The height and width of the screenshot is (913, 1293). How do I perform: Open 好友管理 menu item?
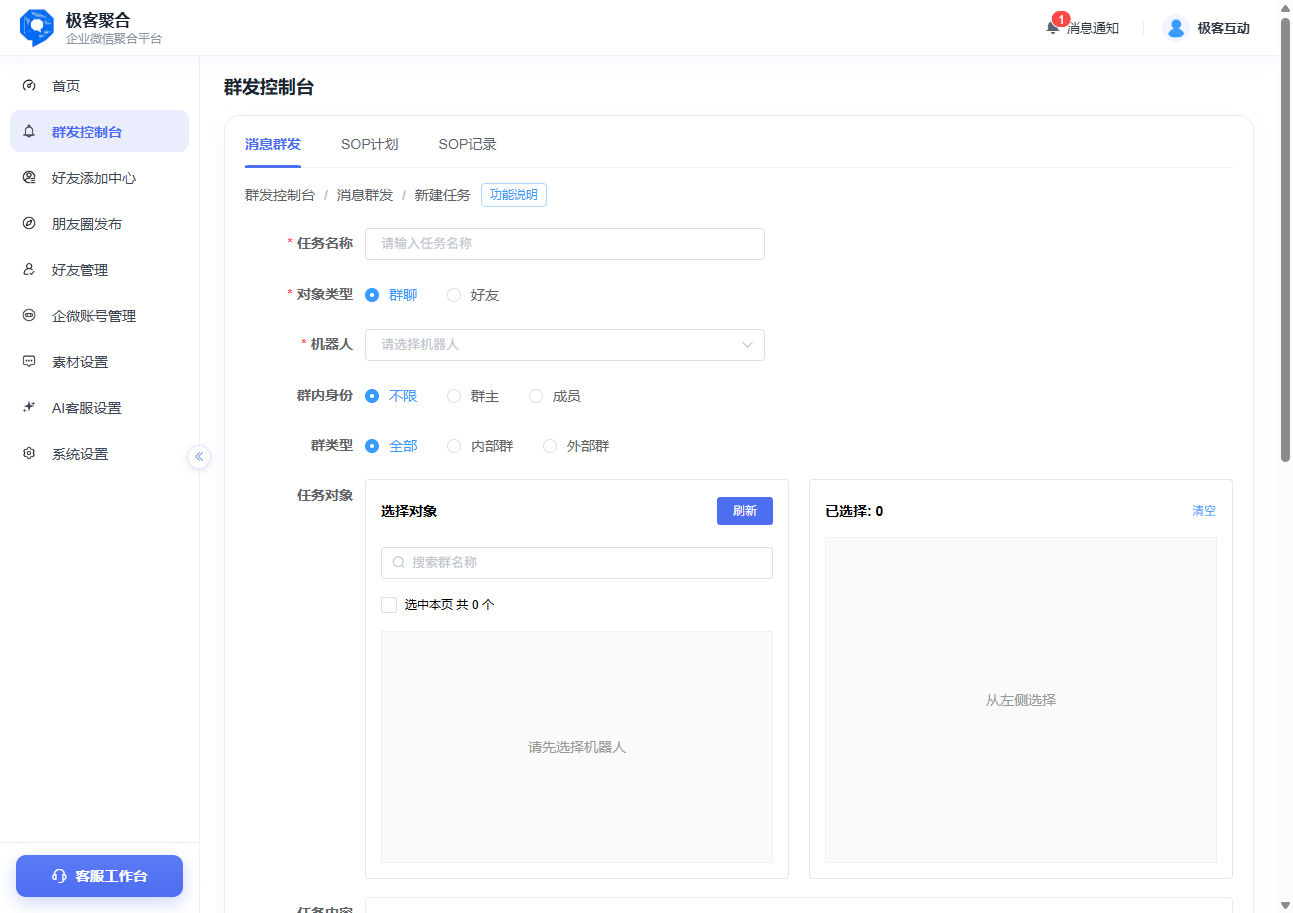[x=100, y=270]
